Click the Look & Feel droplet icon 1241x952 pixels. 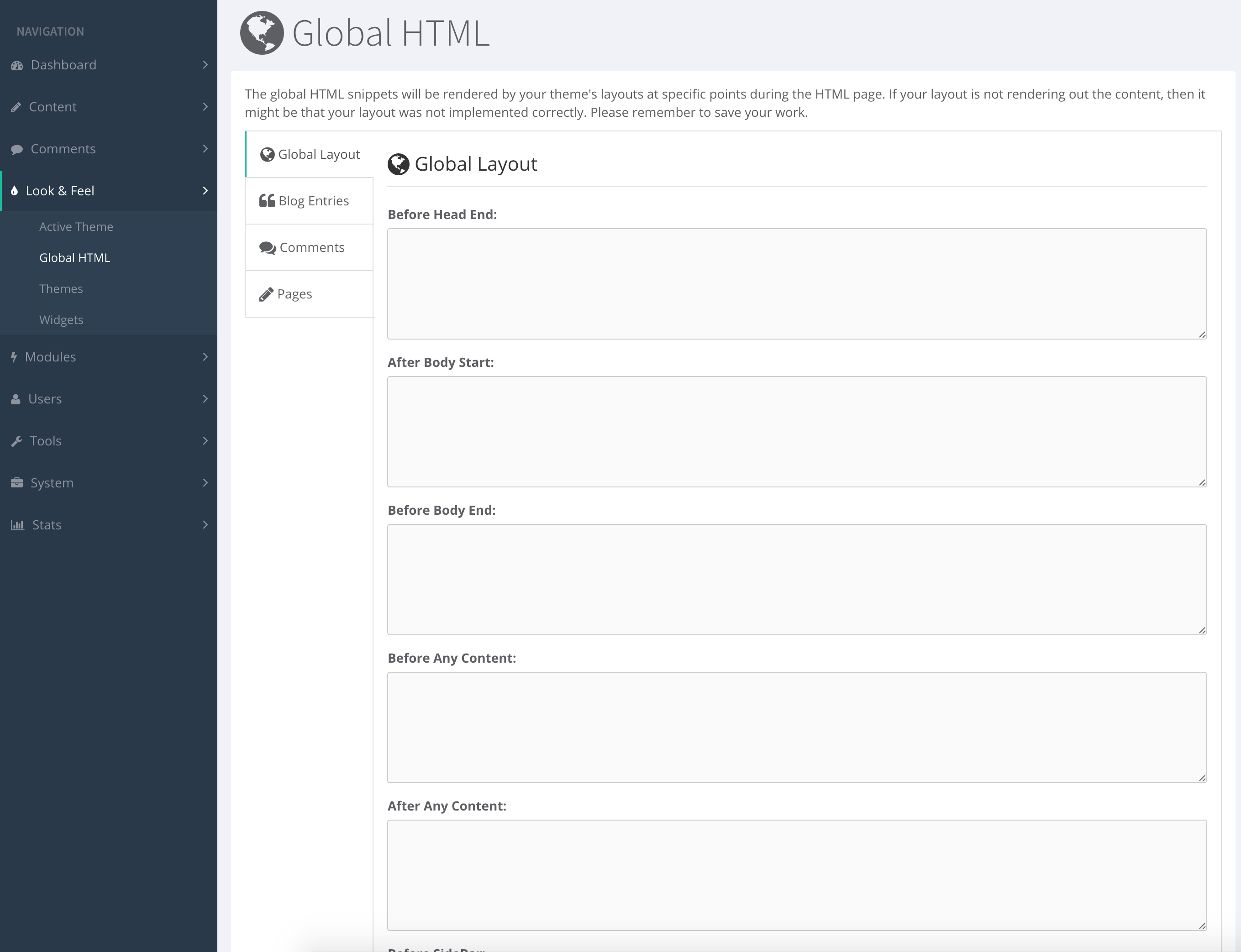point(14,191)
